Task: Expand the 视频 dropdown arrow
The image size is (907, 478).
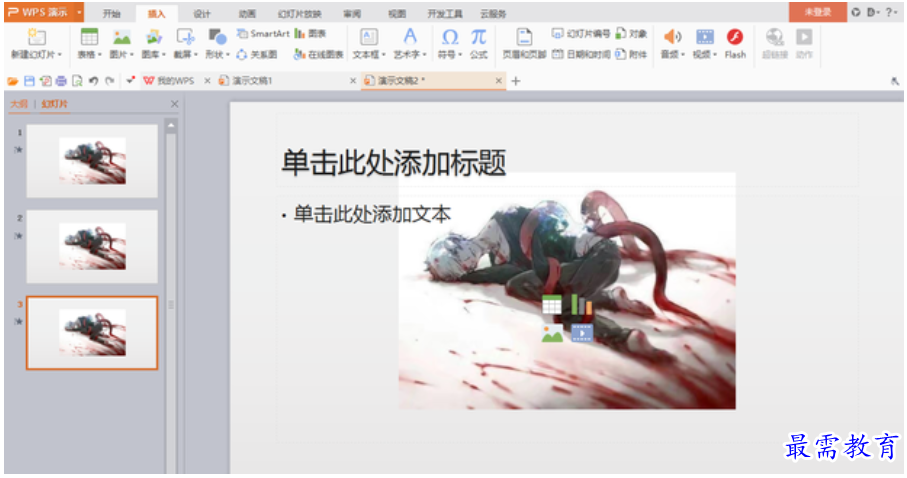Action: [715, 55]
